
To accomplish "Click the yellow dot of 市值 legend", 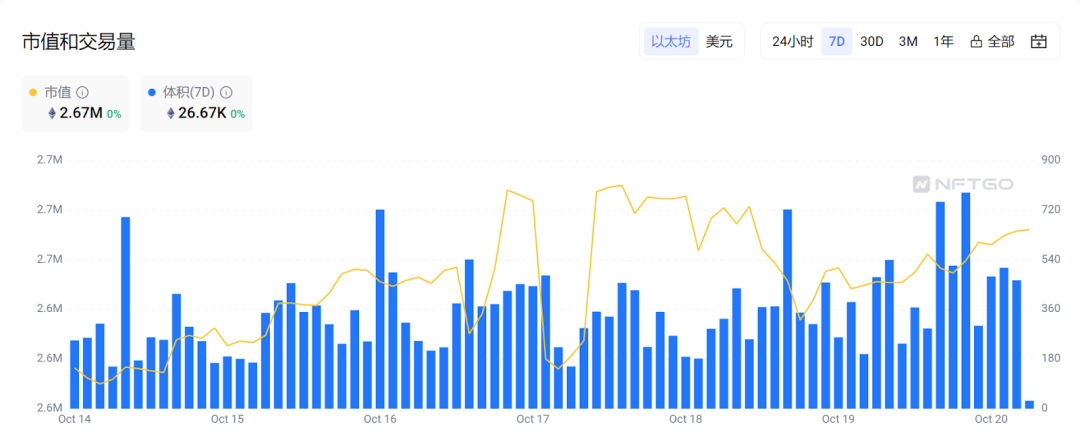I will click(34, 92).
